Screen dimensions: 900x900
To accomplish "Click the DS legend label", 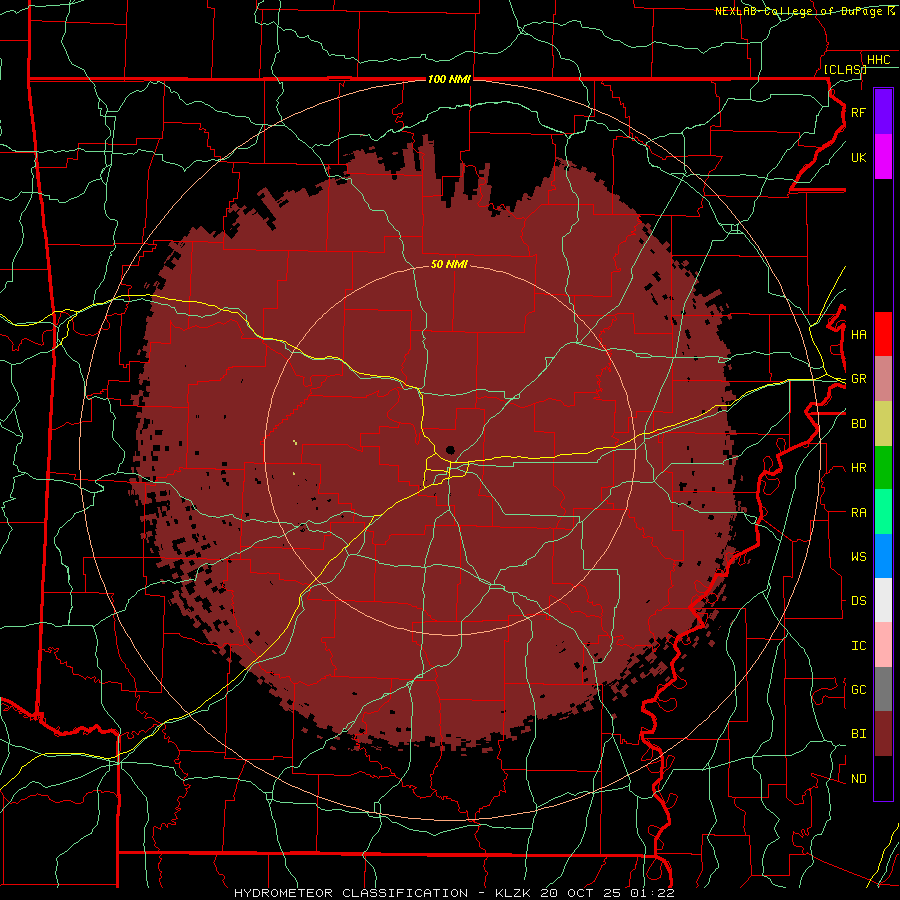I will point(859,601).
